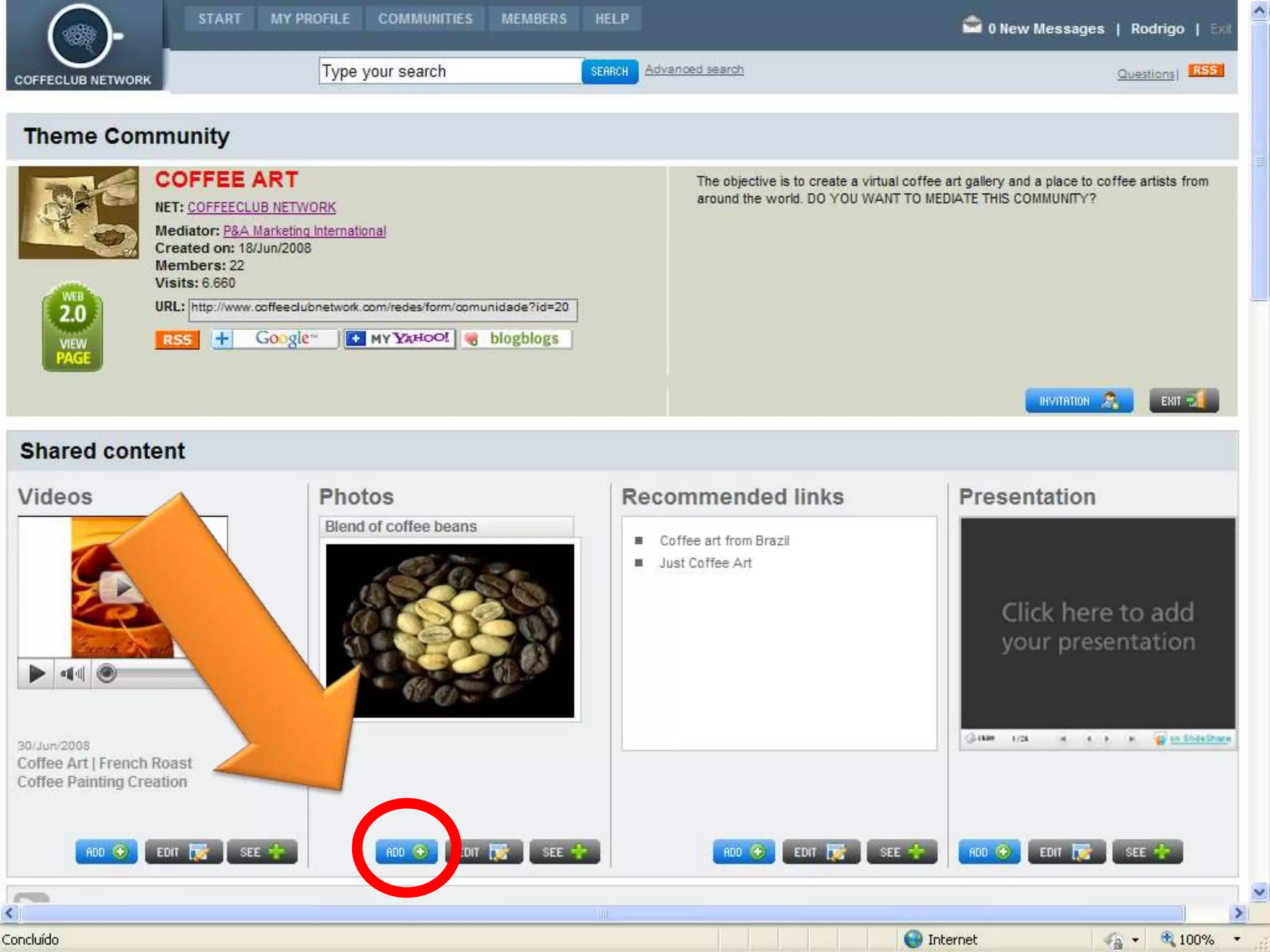Screen dimensions: 1270x952
Task: Open the My Profile menu tab
Action: click(x=310, y=19)
